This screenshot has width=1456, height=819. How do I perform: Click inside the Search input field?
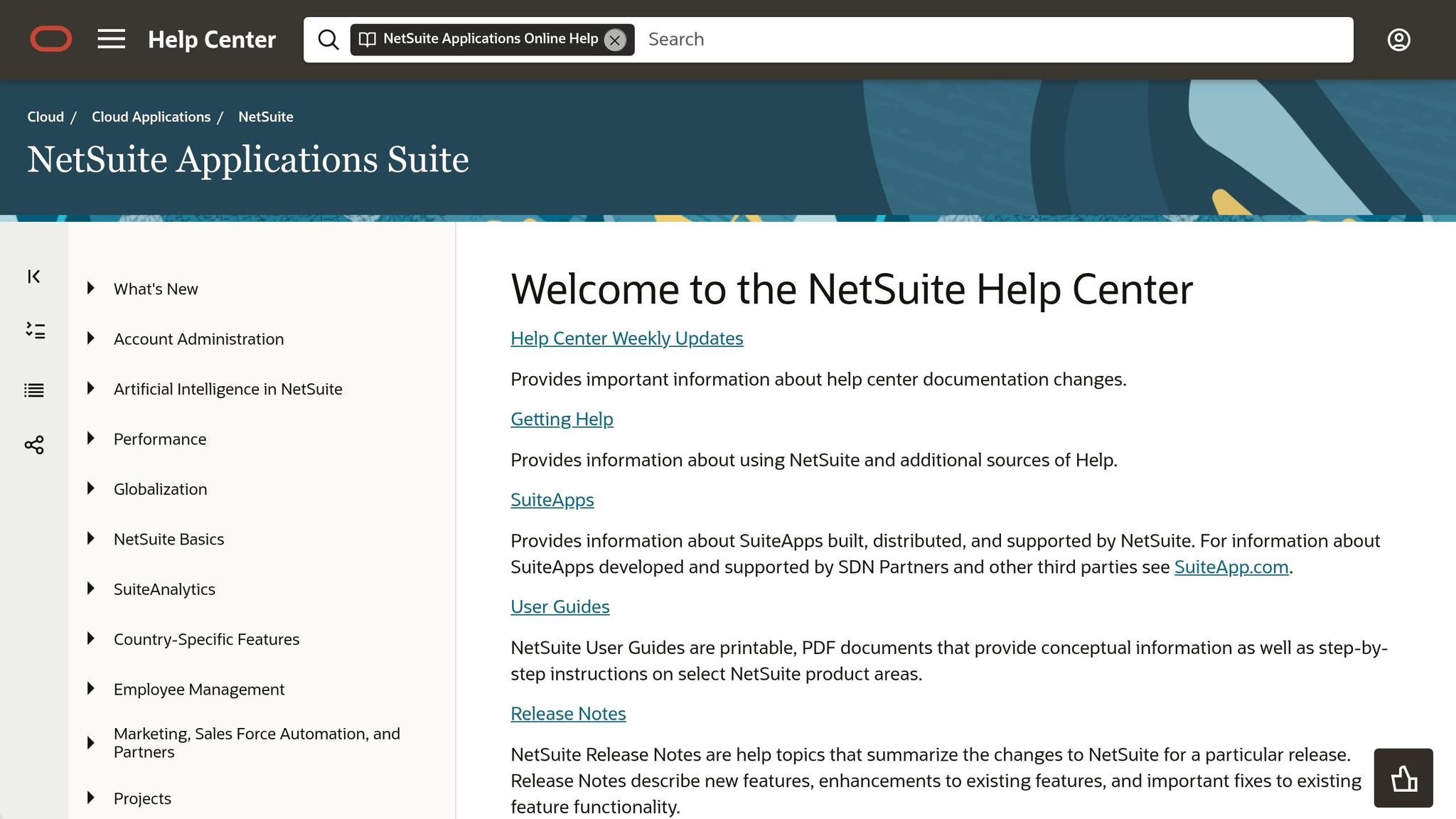click(853, 39)
